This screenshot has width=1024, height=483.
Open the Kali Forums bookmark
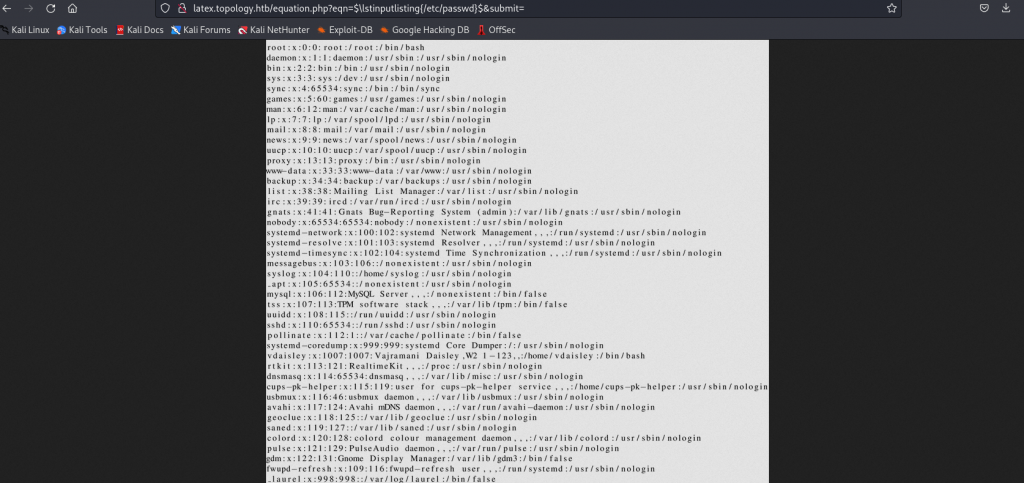(200, 30)
